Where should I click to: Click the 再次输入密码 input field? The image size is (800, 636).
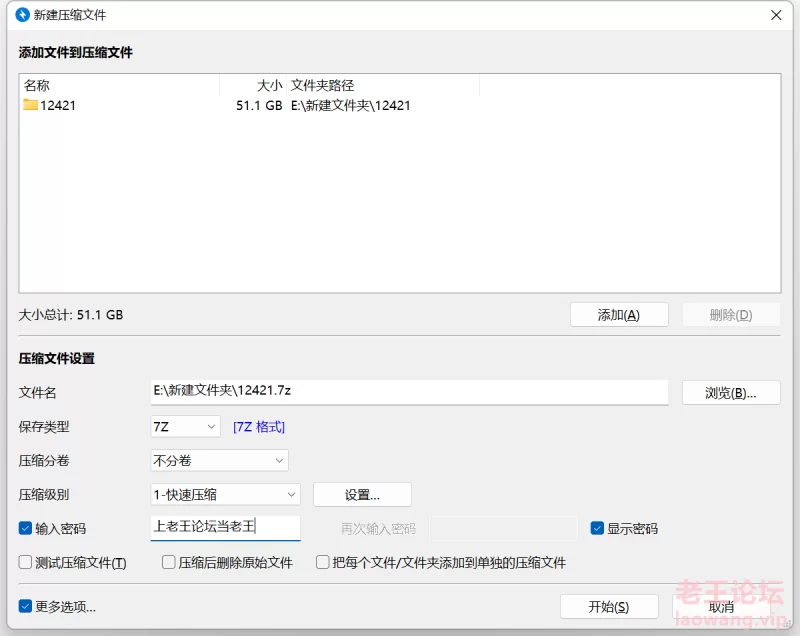(x=504, y=528)
